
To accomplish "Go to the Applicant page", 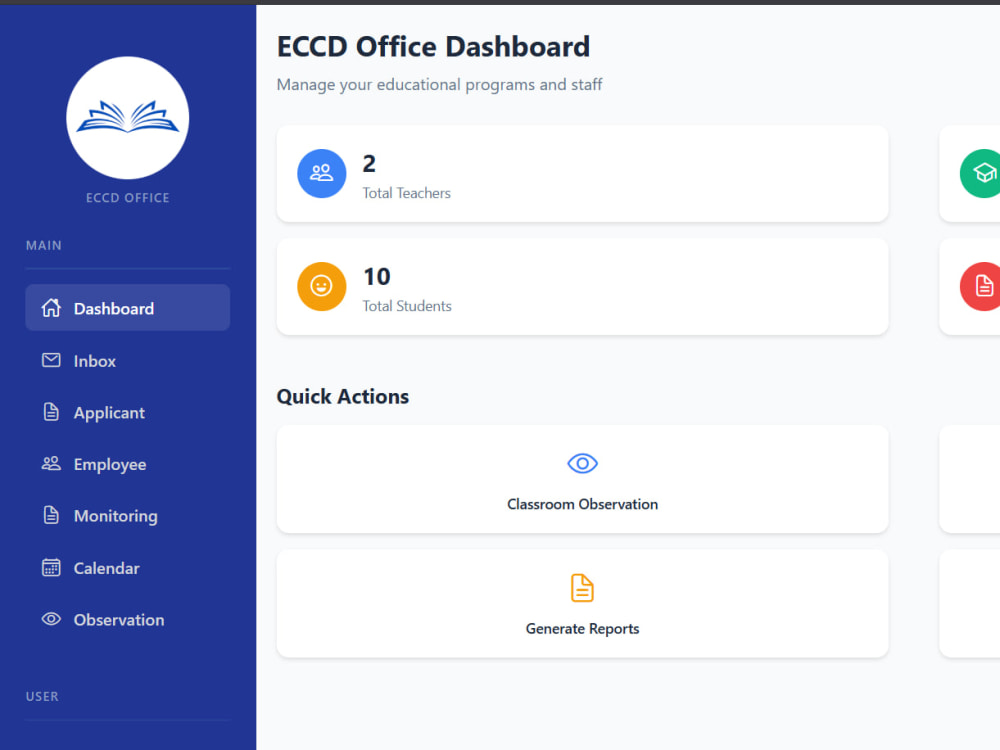I will coord(128,412).
